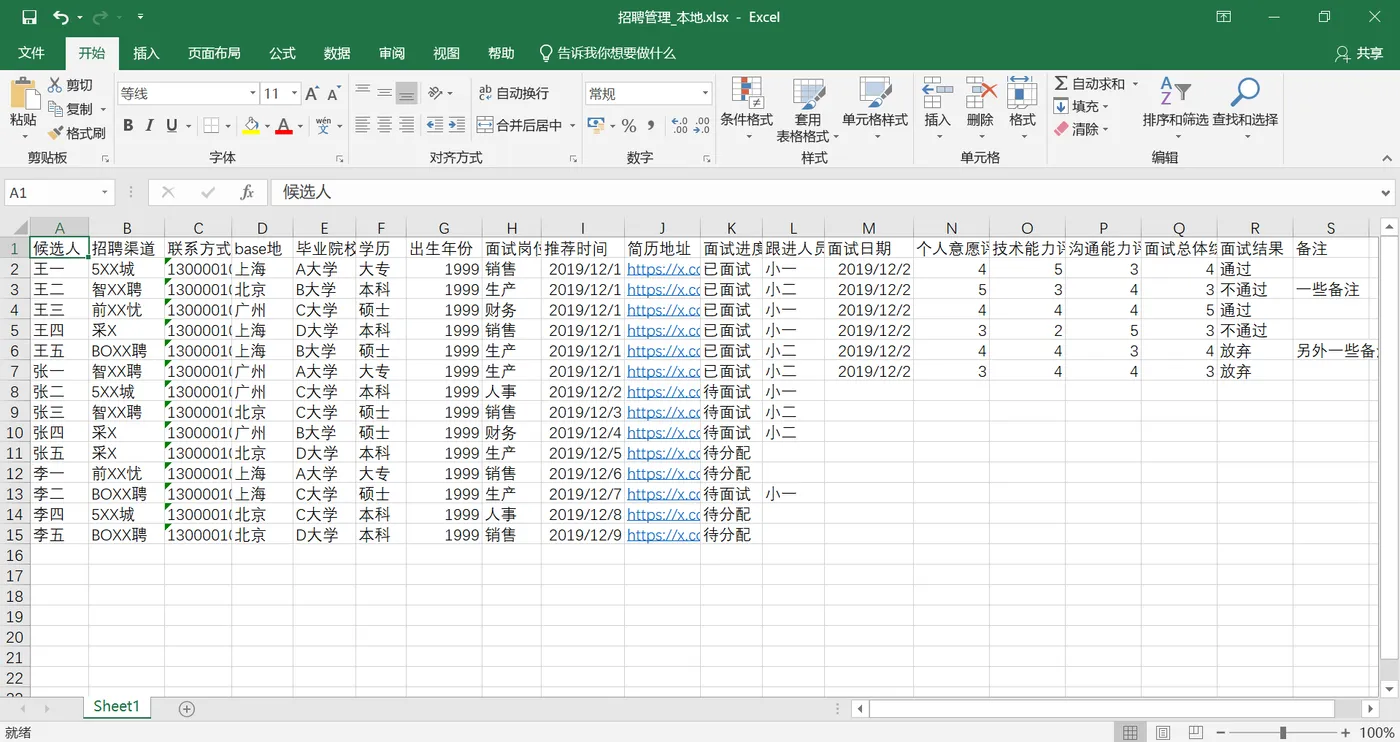Screen dimensions: 1400x742
Task: Open resume link in row 2 王一
Action: click(663, 269)
